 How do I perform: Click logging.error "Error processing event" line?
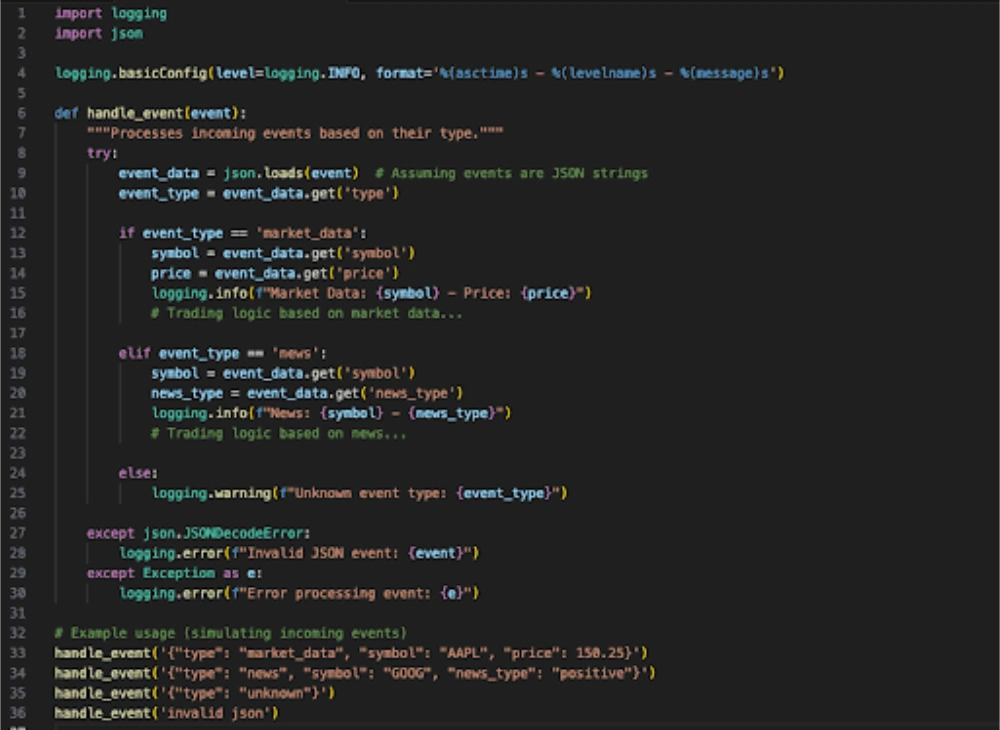(299, 593)
